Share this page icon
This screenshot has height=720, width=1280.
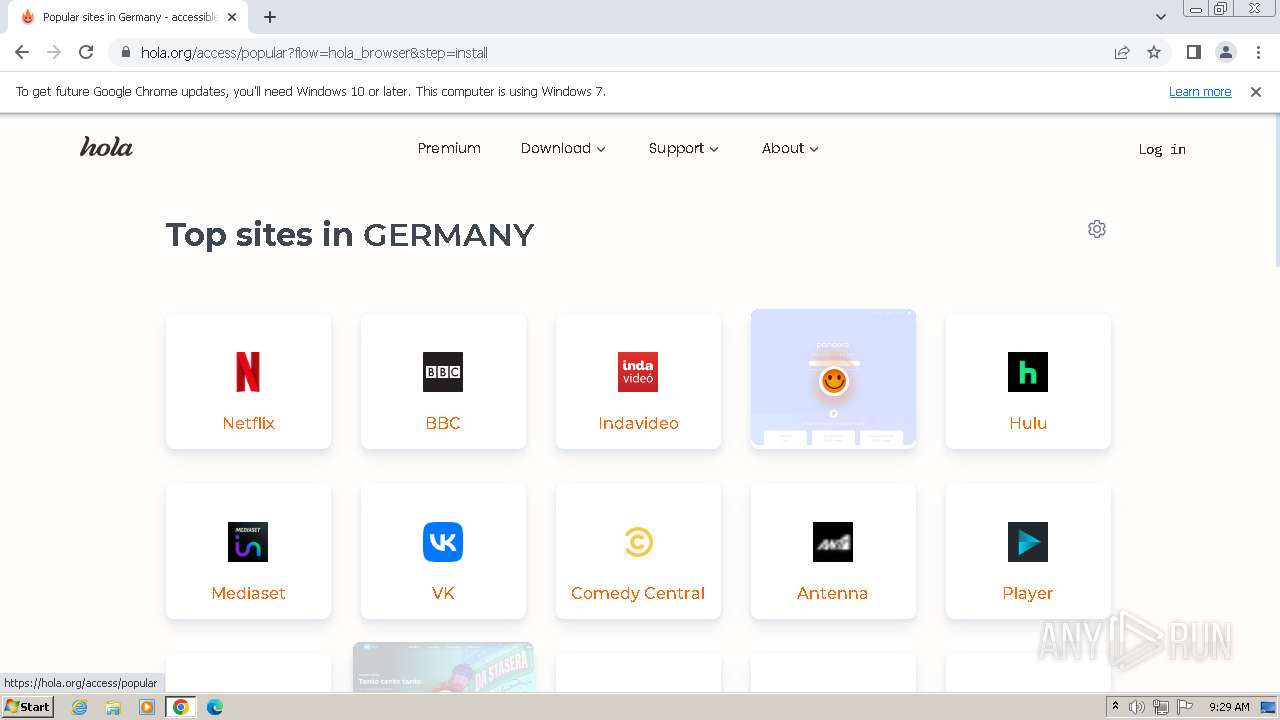pos(1122,52)
